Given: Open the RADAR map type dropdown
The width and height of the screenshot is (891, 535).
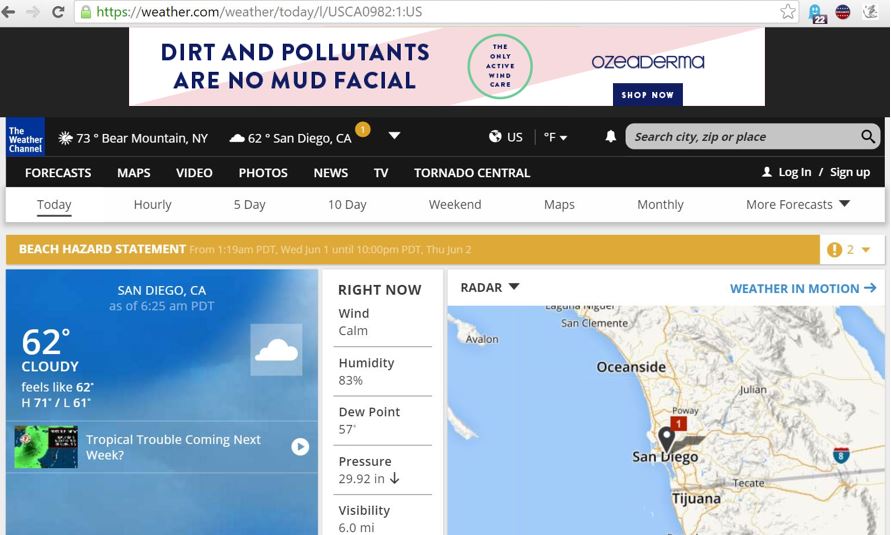Looking at the screenshot, I should [490, 287].
